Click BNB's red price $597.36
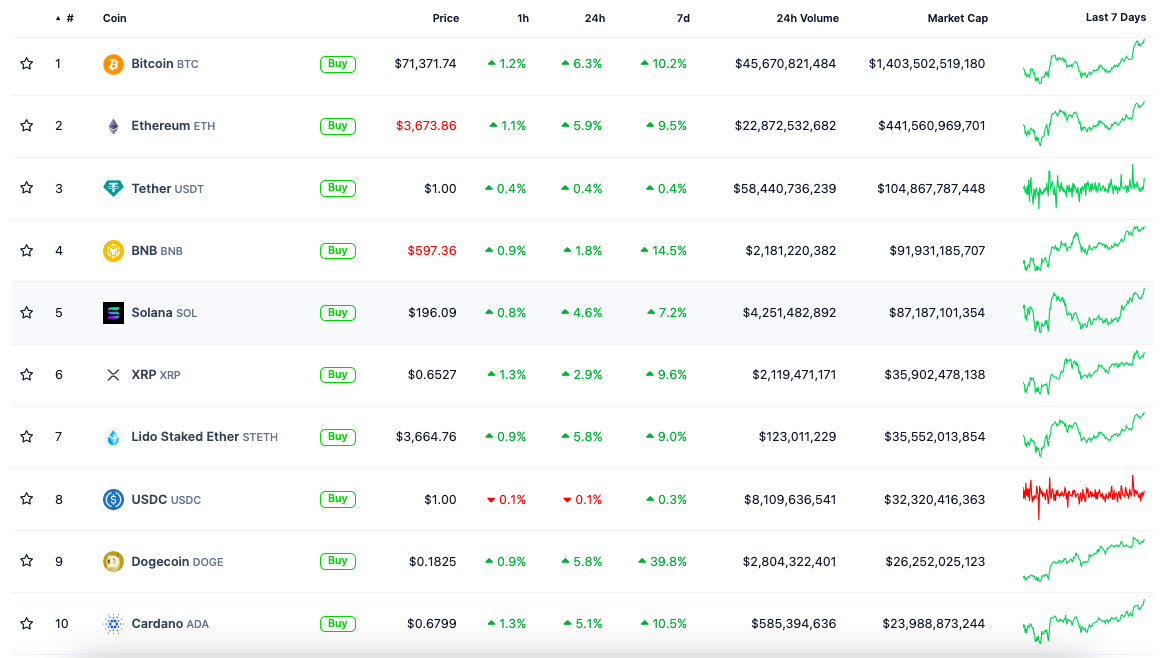This screenshot has width=1173, height=658. click(x=432, y=250)
